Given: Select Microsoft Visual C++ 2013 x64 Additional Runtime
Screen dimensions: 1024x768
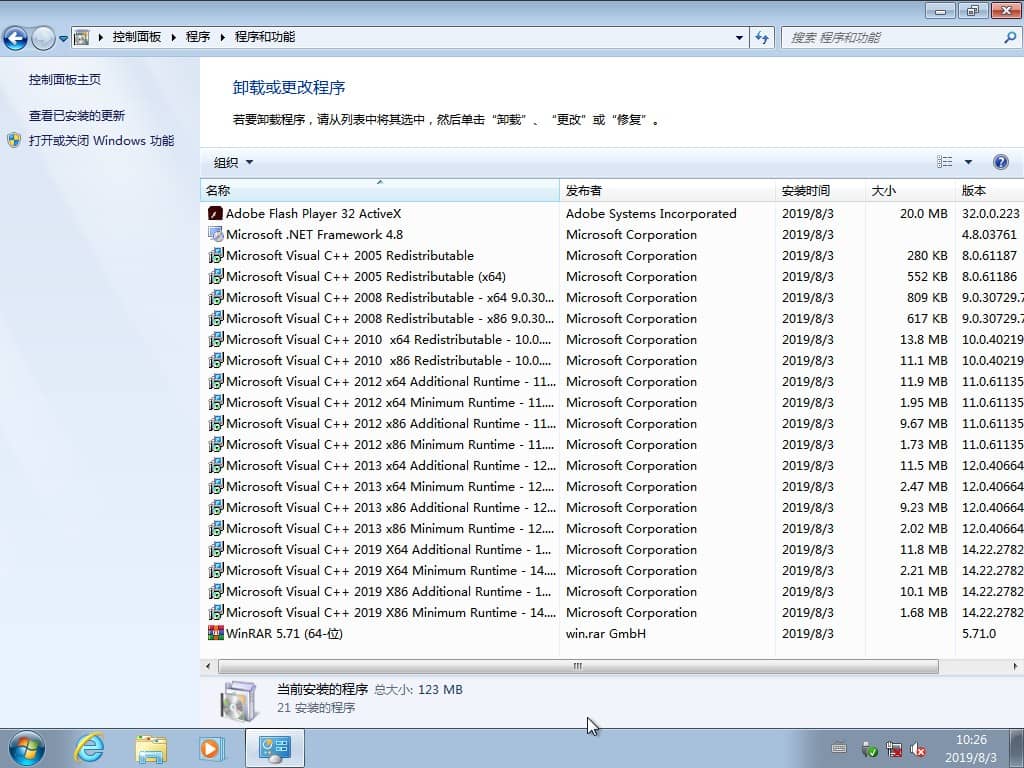Looking at the screenshot, I should (x=391, y=466).
